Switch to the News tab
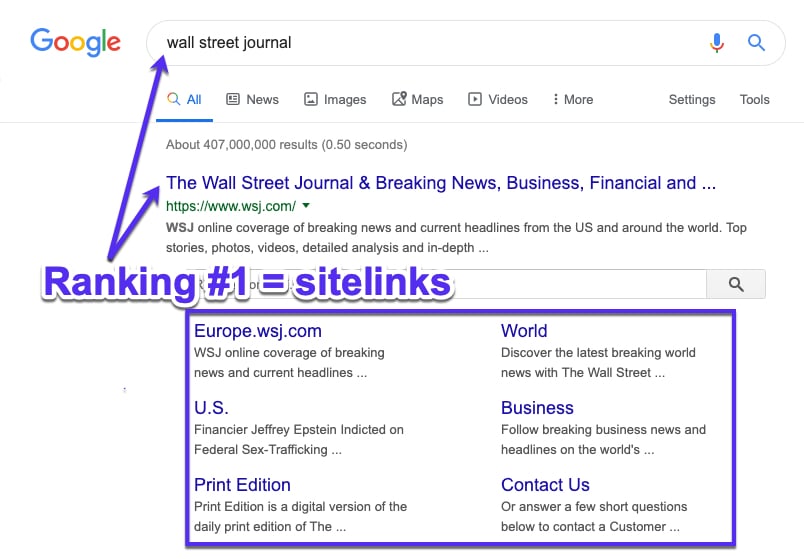 [252, 99]
